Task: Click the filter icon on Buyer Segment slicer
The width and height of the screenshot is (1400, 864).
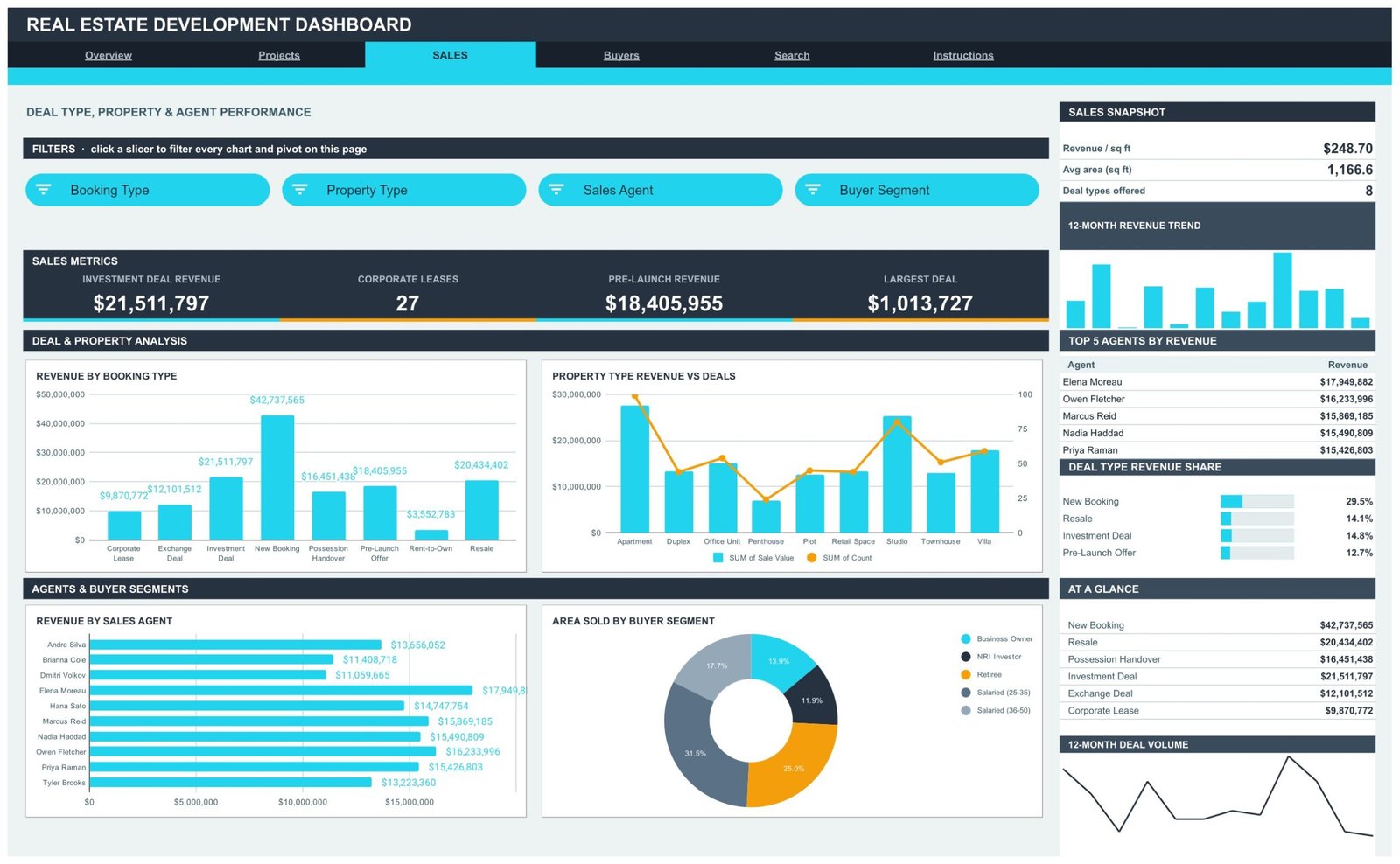Action: 813,190
